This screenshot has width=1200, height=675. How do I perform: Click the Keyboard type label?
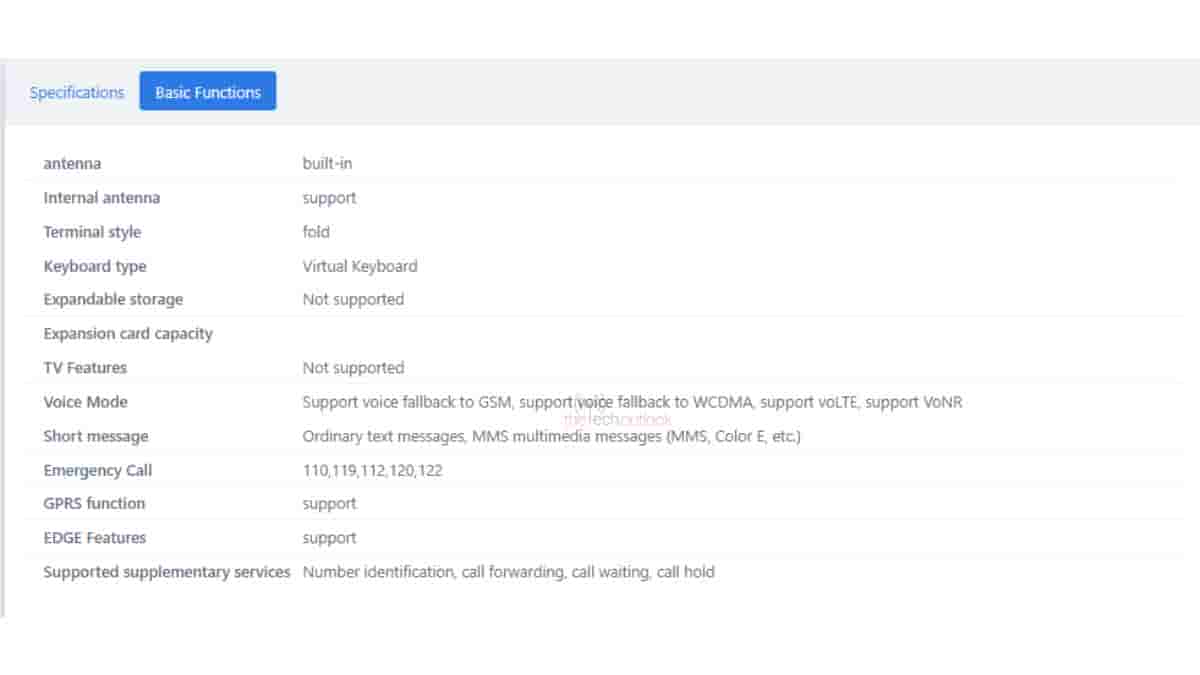tap(95, 266)
